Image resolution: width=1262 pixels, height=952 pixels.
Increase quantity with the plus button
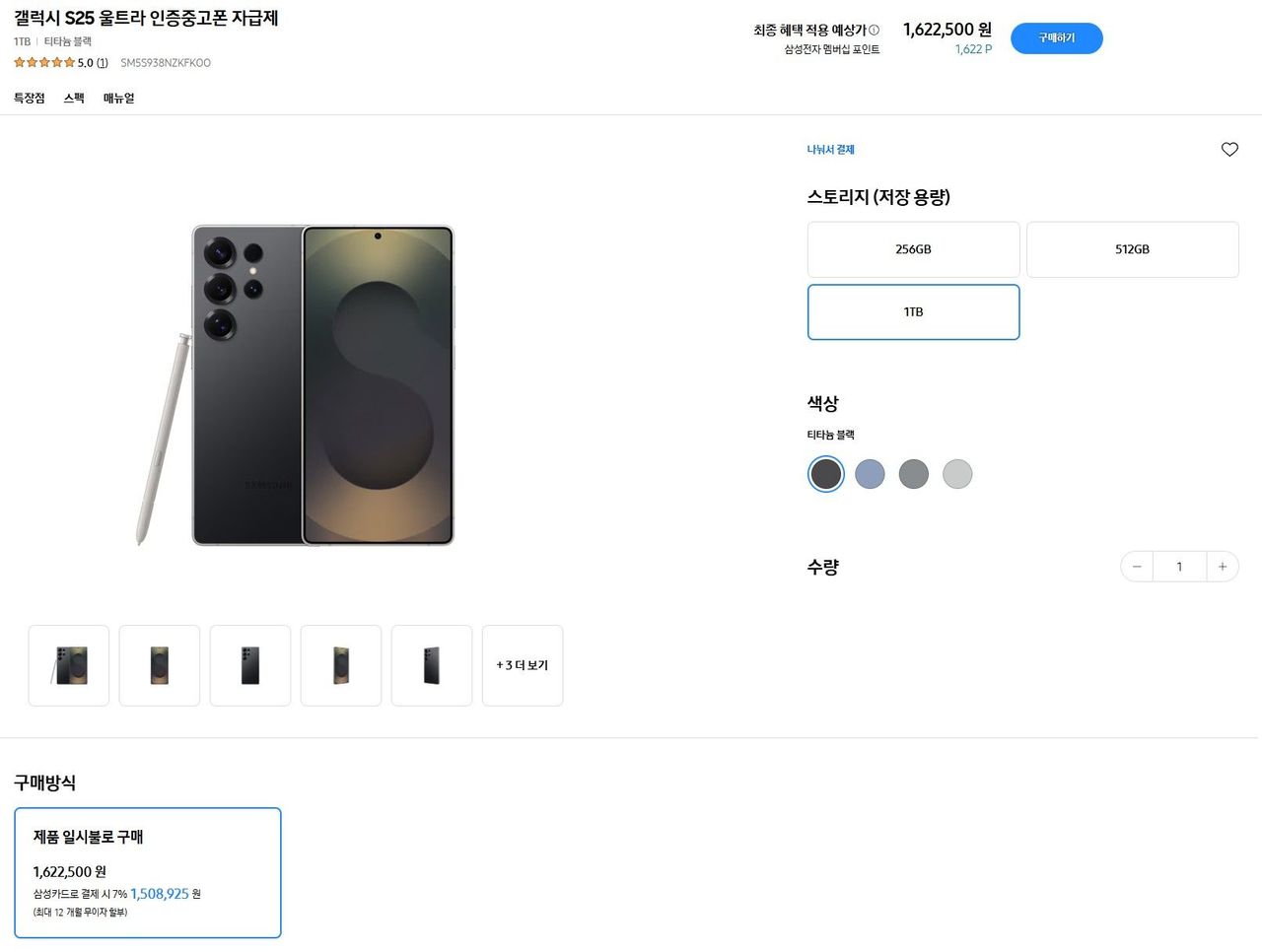[1223, 567]
